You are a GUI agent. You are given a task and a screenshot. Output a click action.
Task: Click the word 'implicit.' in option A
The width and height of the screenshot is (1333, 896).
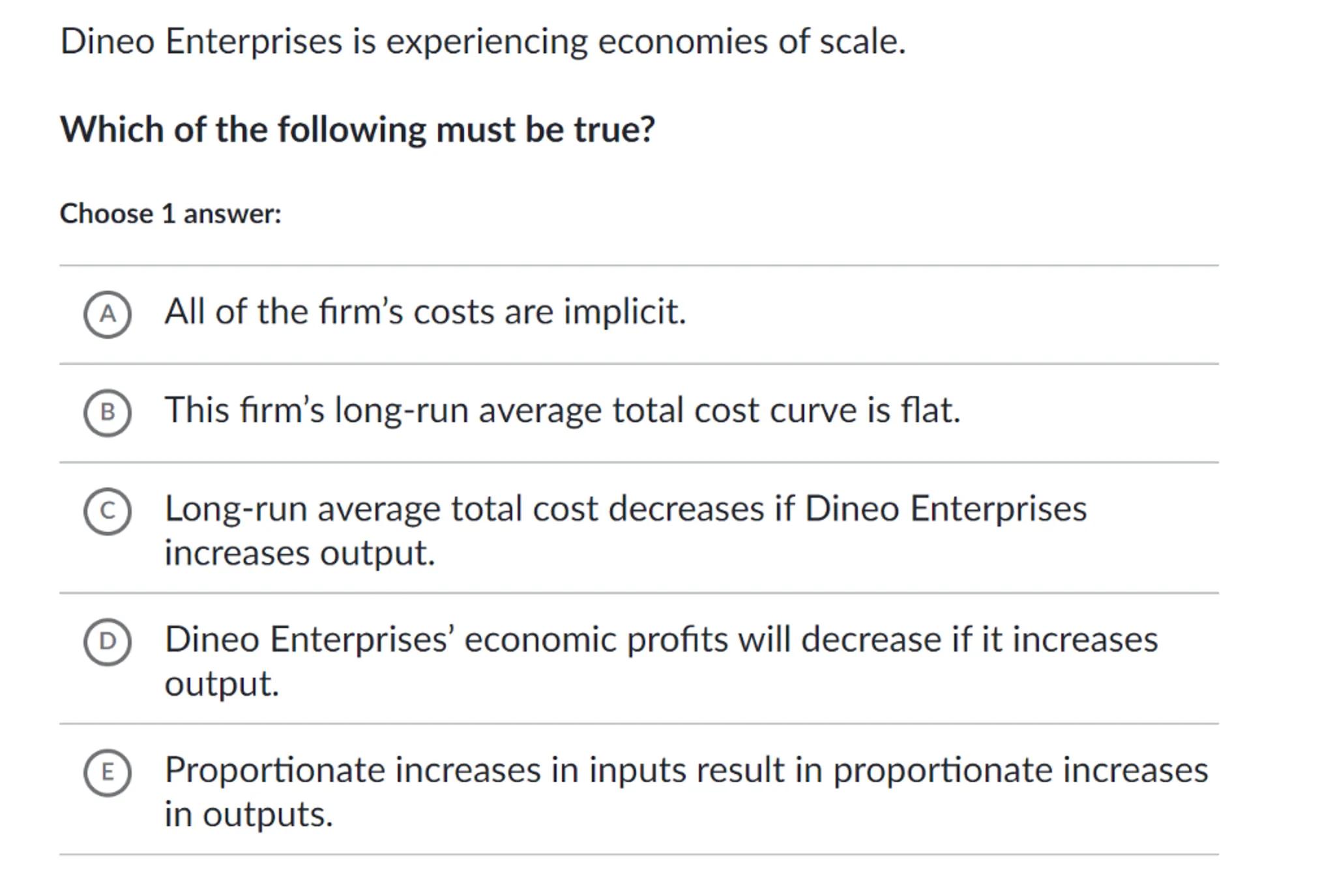(624, 311)
